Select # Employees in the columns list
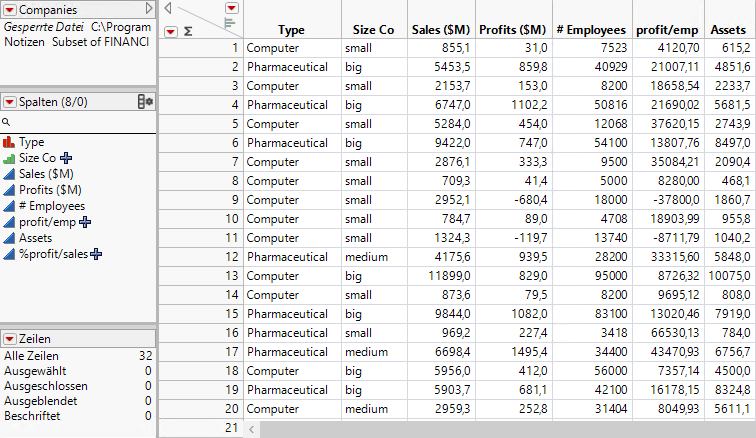Image resolution: width=756 pixels, height=438 pixels. coord(52,206)
